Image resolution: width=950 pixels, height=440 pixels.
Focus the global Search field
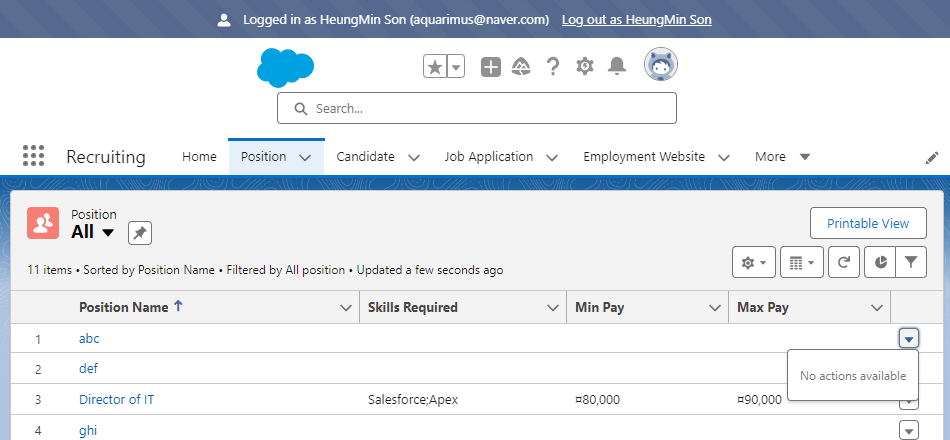tap(477, 108)
